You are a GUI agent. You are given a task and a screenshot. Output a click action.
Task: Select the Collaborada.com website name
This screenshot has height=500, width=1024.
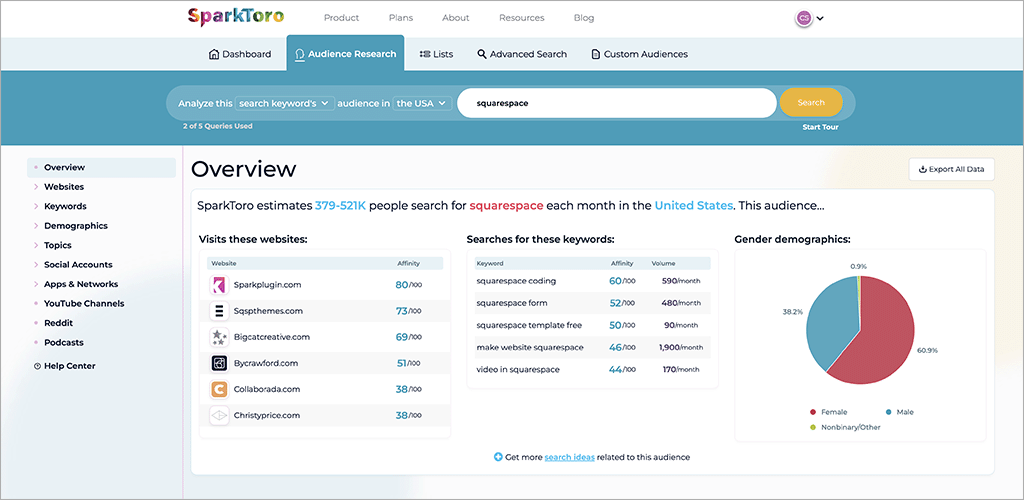(267, 390)
